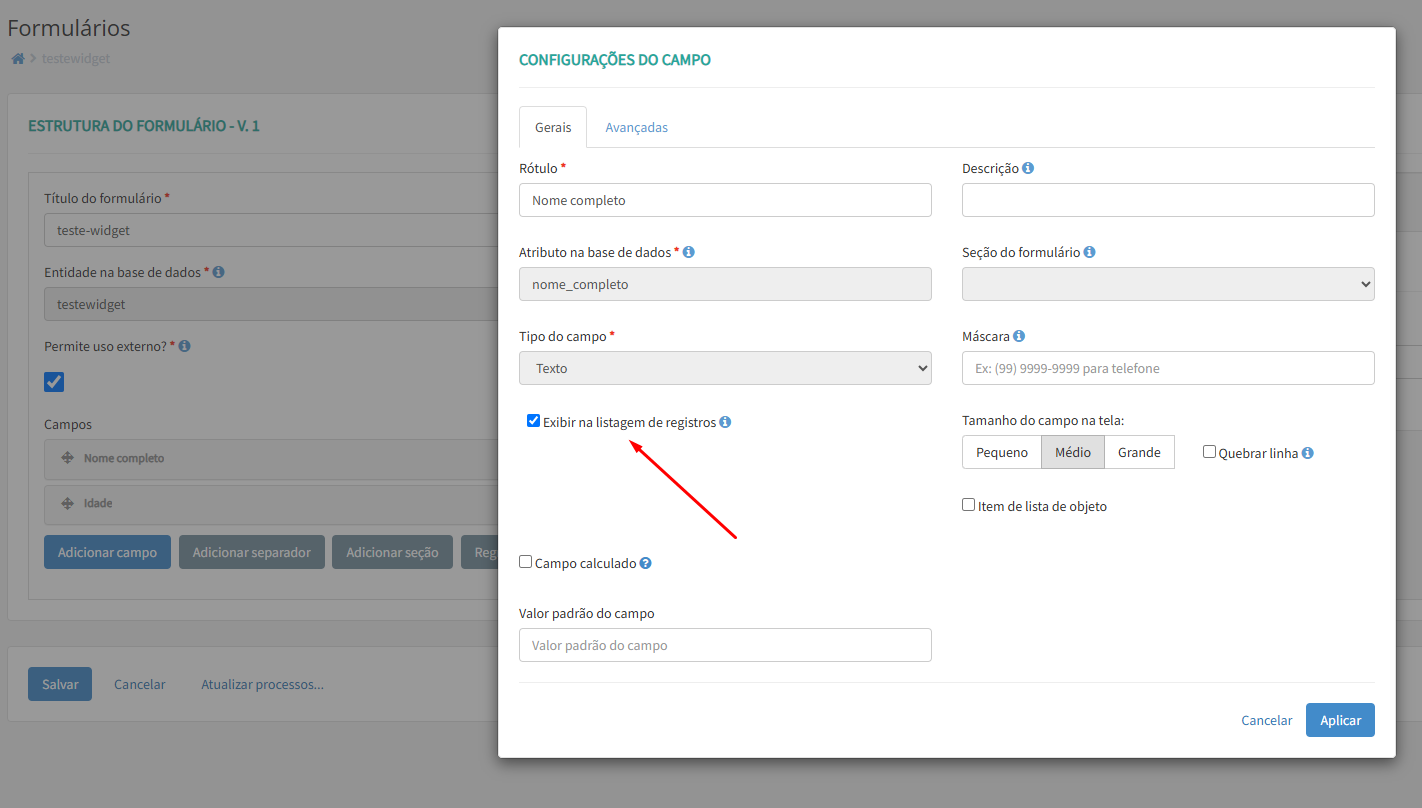Click drag handle icon on Idade field
Image resolution: width=1422 pixels, height=808 pixels.
pos(67,503)
